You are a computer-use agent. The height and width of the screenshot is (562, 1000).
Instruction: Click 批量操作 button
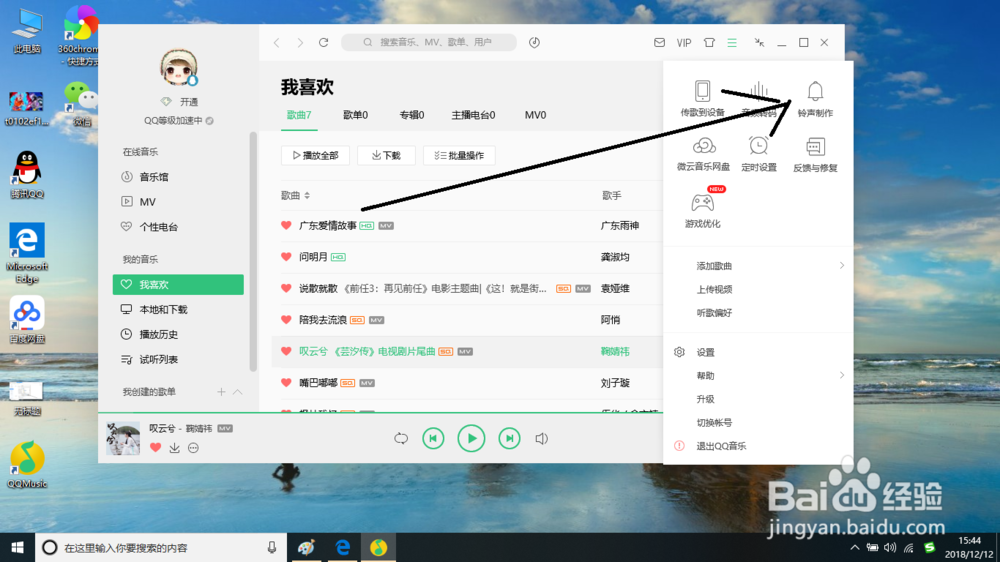[459, 155]
